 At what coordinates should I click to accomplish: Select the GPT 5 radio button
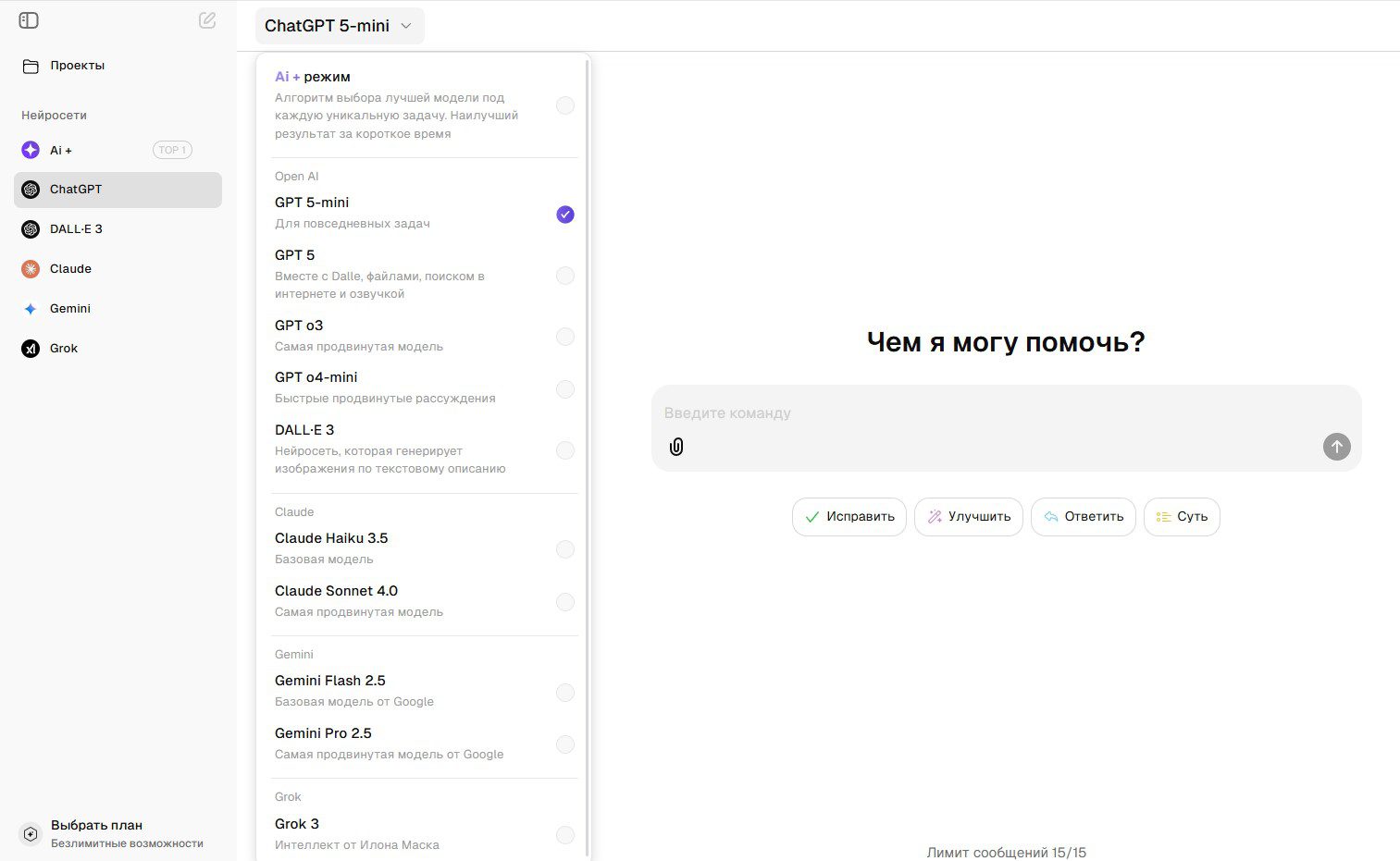pos(565,276)
